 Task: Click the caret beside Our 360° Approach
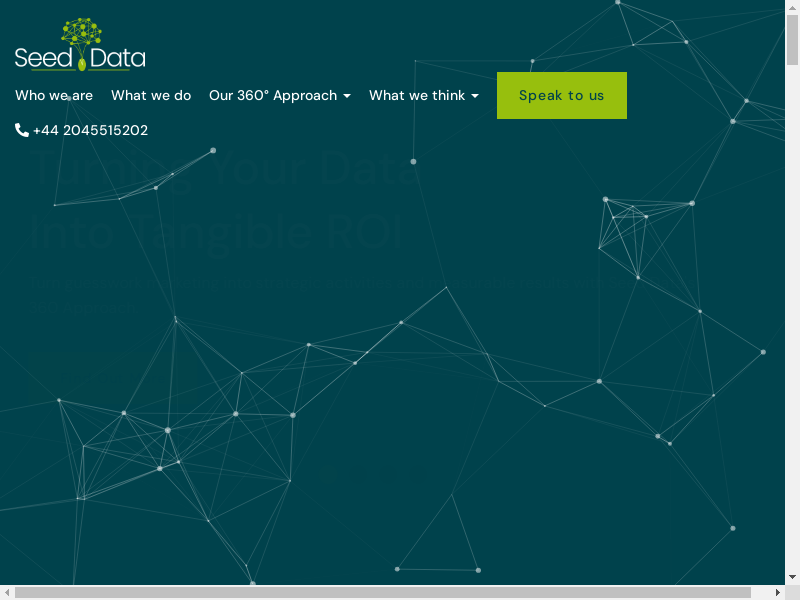point(347,96)
